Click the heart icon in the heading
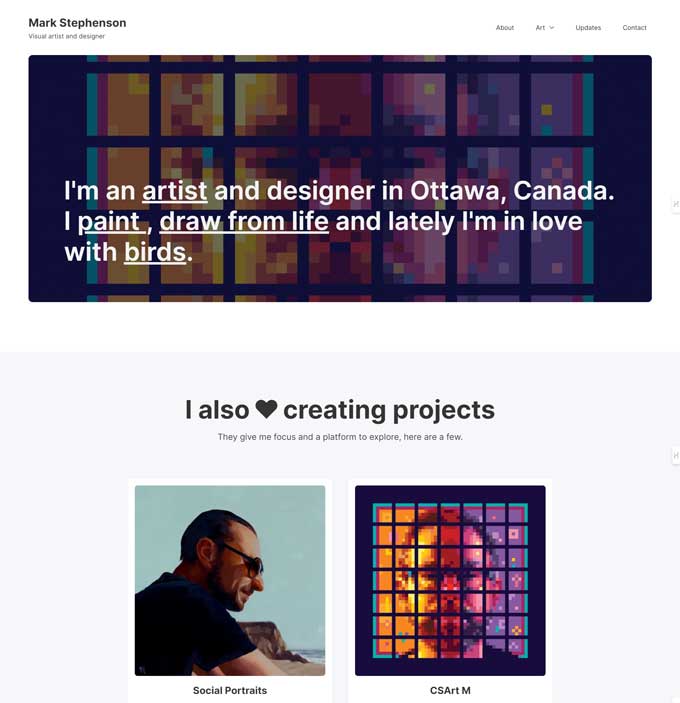This screenshot has width=680, height=703. (x=266, y=409)
